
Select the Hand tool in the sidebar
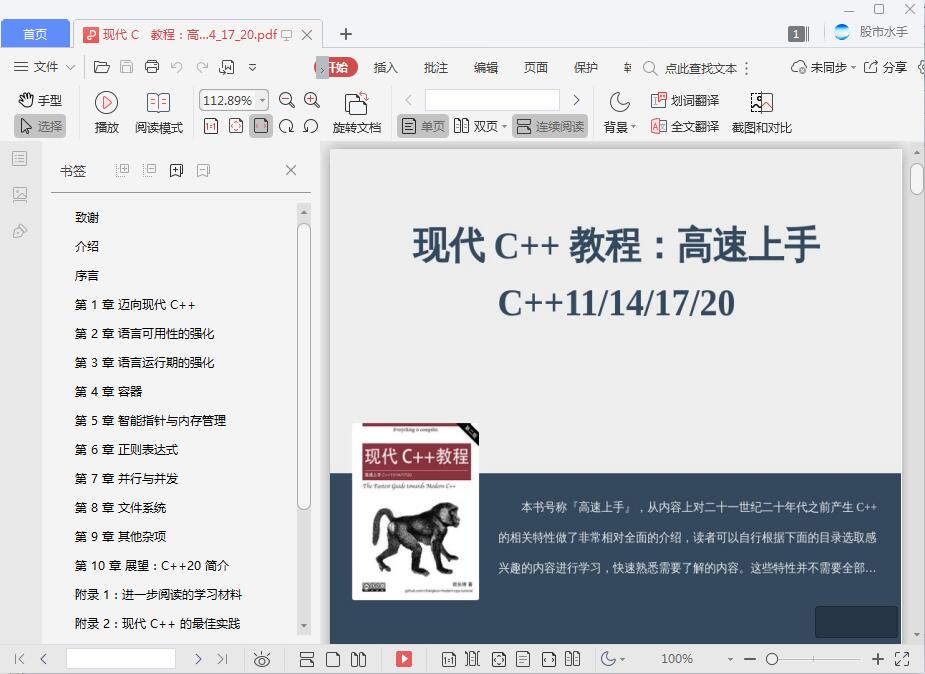[42, 99]
